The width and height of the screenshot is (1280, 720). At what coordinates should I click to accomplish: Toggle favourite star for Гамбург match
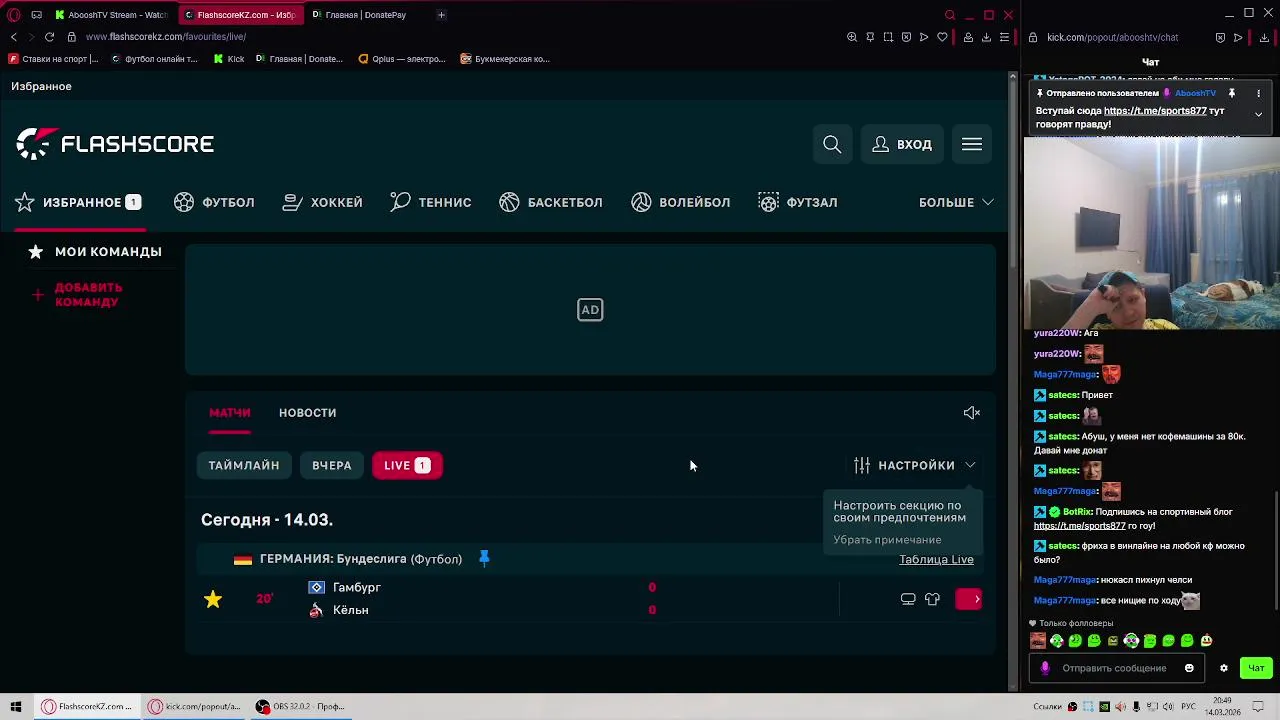click(x=213, y=599)
